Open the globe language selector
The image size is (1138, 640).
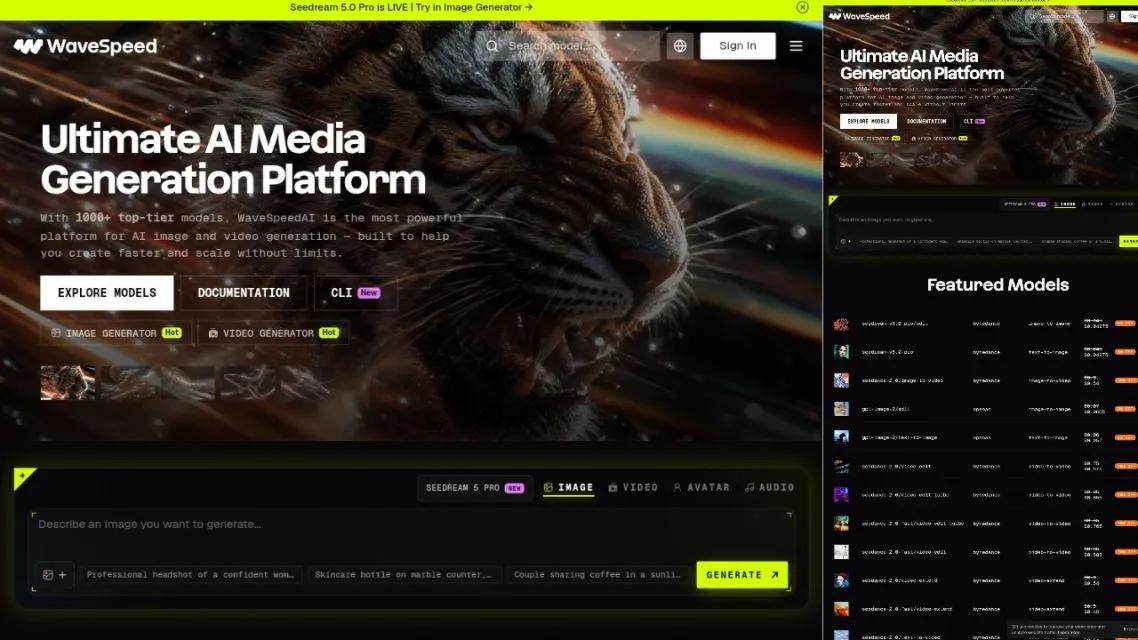click(x=680, y=46)
